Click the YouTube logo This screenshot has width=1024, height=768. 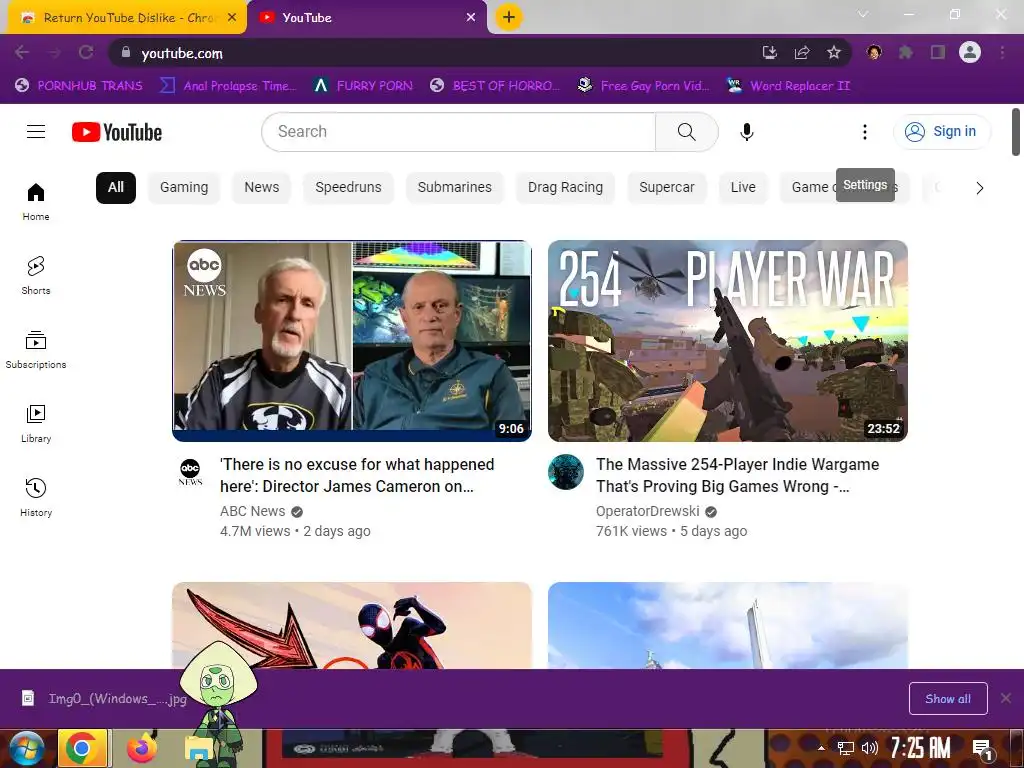117,132
